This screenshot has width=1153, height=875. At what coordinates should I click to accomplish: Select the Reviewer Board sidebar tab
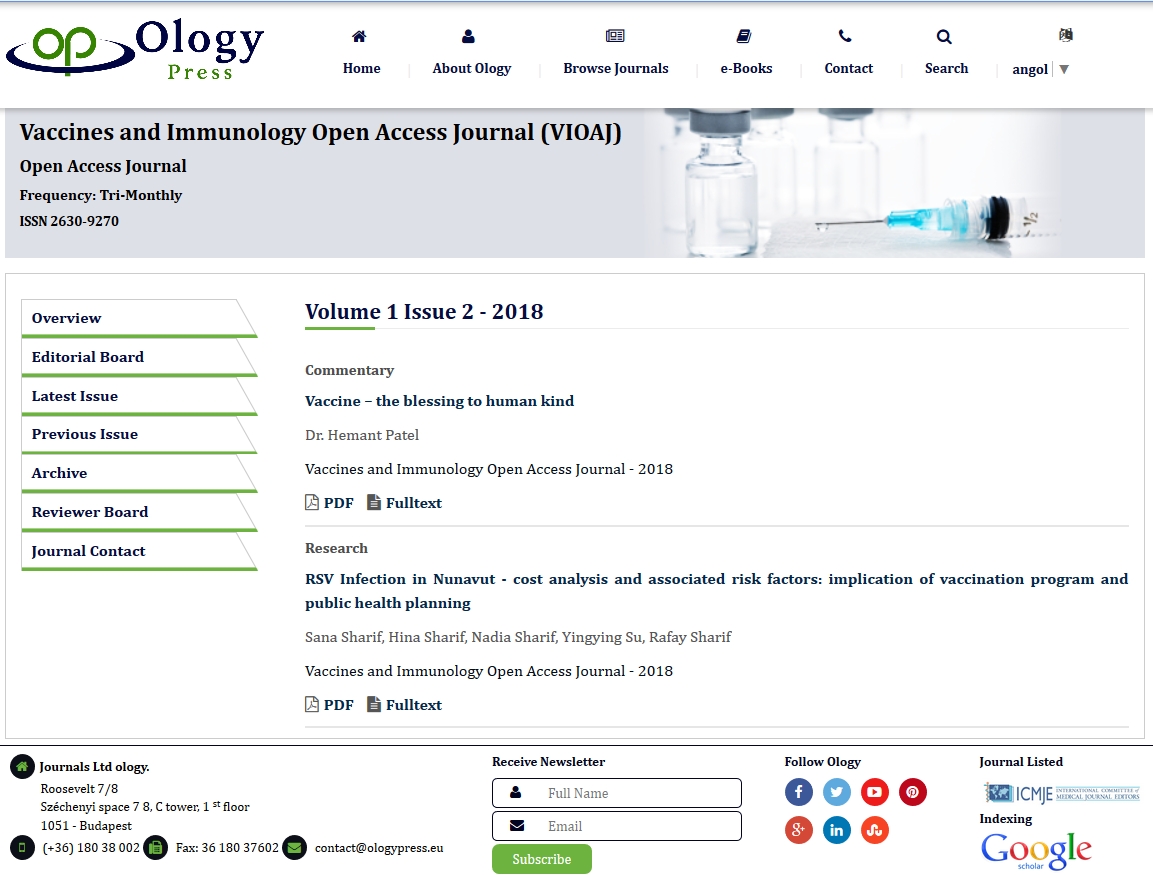pos(139,512)
